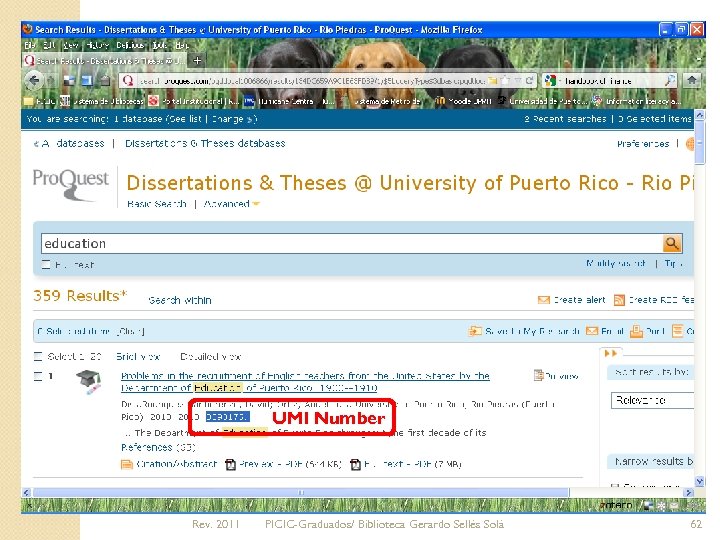Image resolution: width=720 pixels, height=540 pixels.
Task: Open the Edit menu
Action: (49, 45)
